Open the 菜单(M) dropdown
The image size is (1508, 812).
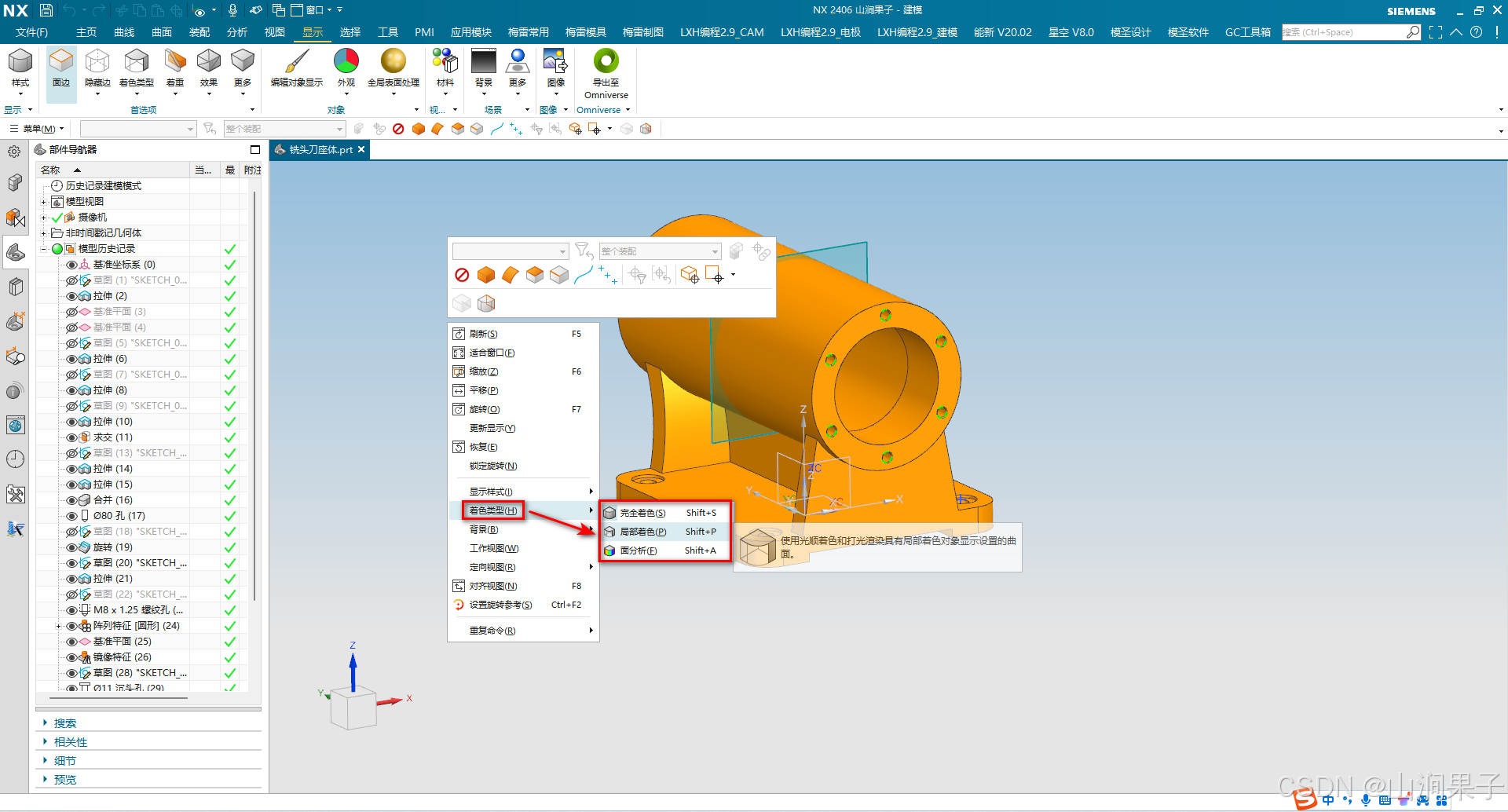point(37,129)
